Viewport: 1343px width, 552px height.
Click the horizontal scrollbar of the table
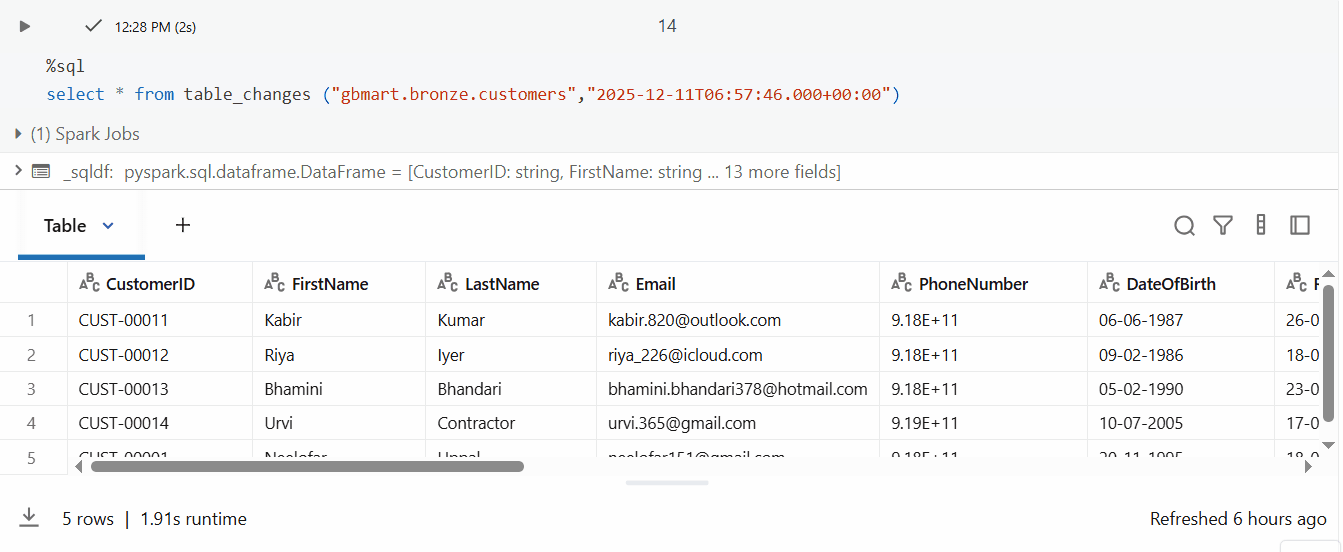(307, 466)
